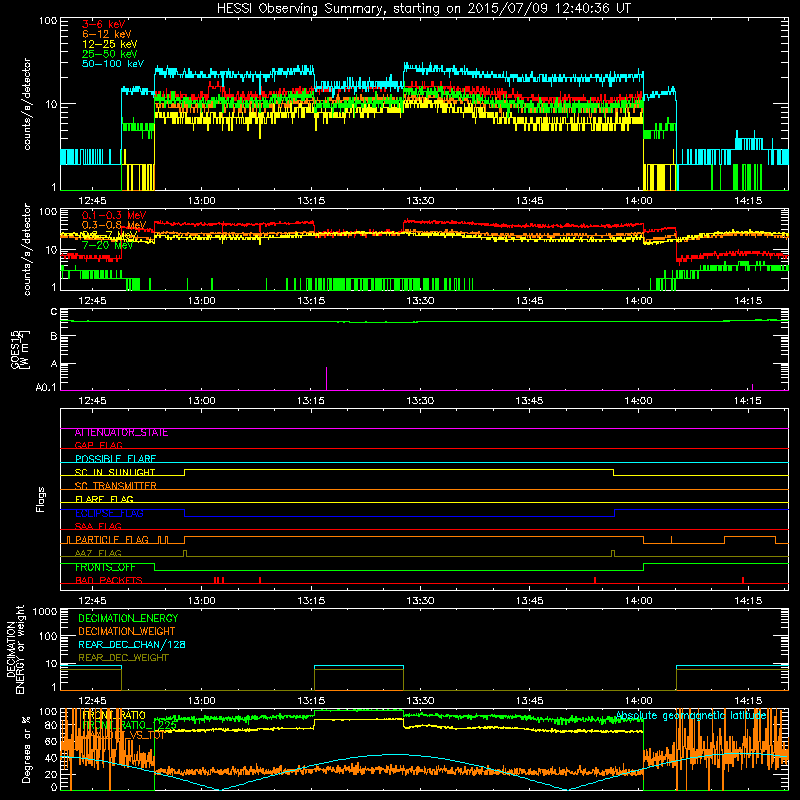This screenshot has height=800, width=800.
Task: Select the 7-20 MeV legend label
Action: (x=108, y=245)
